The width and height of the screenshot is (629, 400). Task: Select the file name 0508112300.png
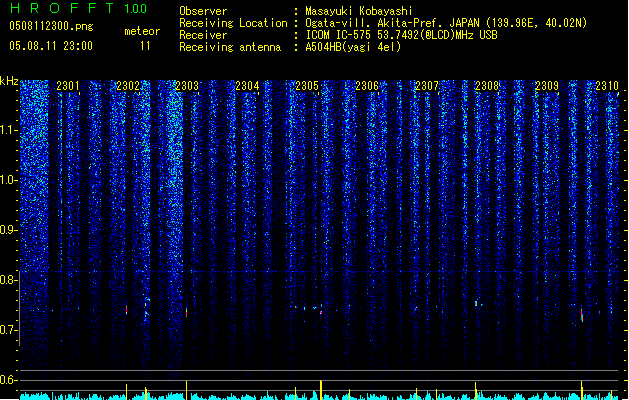(51, 26)
